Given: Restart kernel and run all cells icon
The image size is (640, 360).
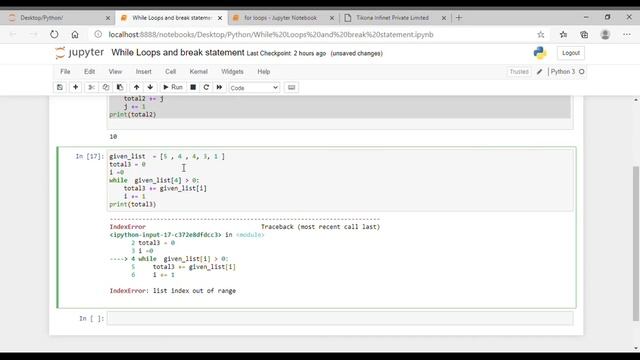Looking at the screenshot, I should [x=219, y=87].
